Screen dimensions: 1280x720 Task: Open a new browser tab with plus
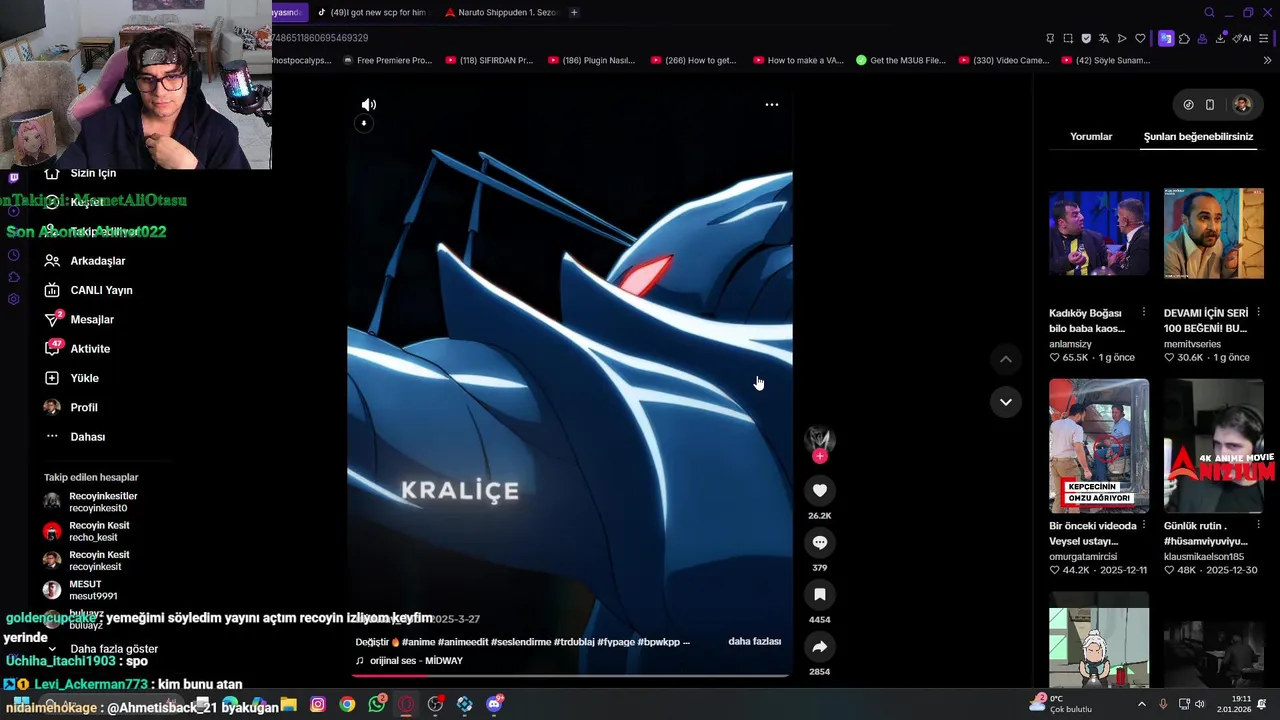click(574, 12)
